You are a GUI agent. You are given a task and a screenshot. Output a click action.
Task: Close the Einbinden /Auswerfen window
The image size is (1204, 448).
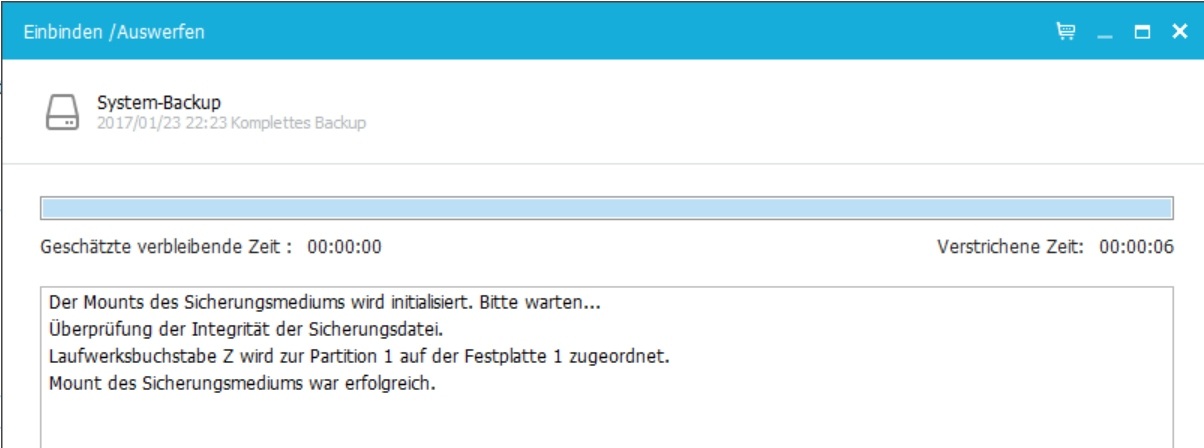tap(1179, 32)
